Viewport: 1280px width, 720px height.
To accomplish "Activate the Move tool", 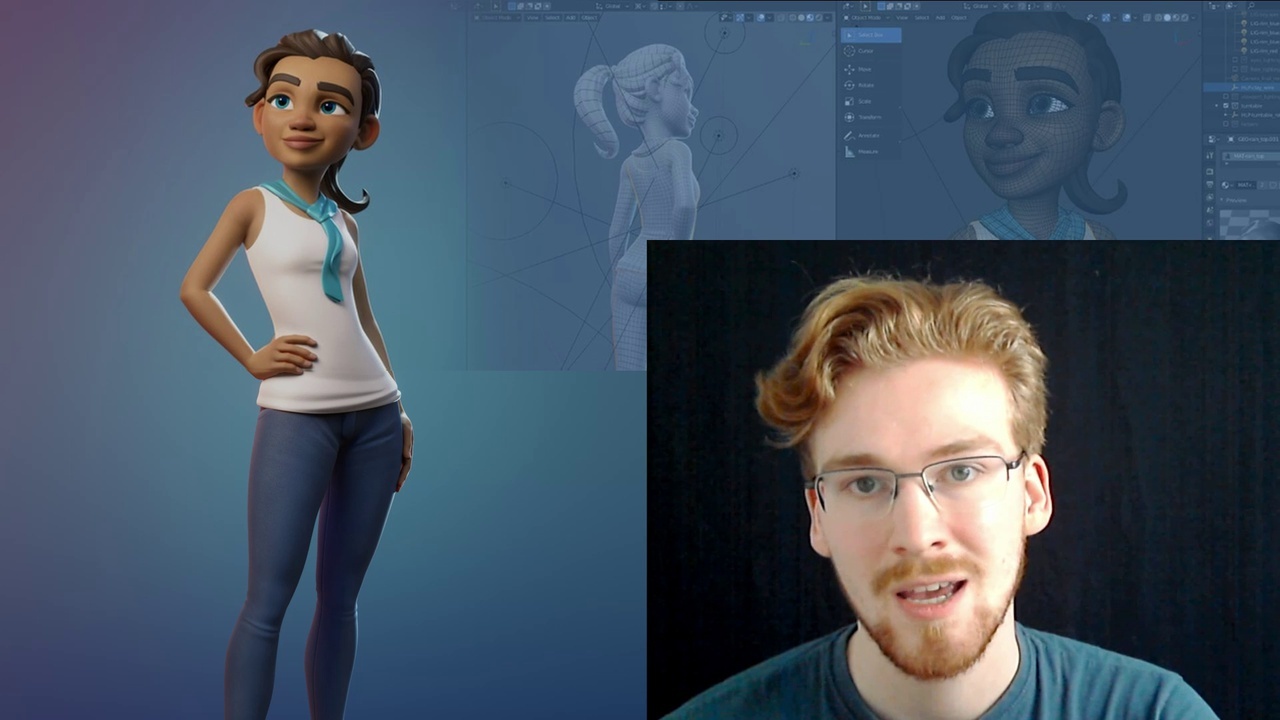I will 866,69.
